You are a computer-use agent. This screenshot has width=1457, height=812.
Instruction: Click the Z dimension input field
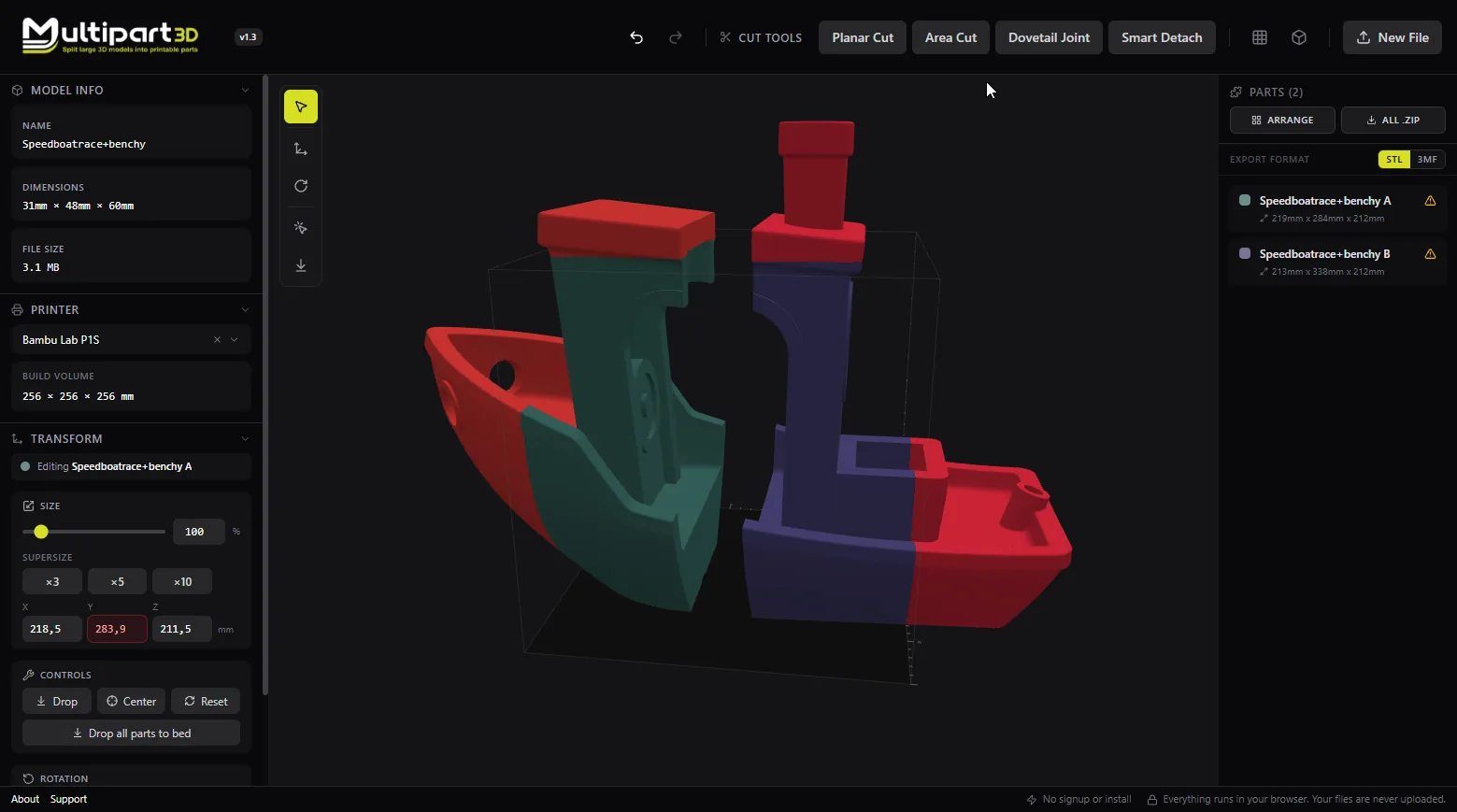[182, 630]
